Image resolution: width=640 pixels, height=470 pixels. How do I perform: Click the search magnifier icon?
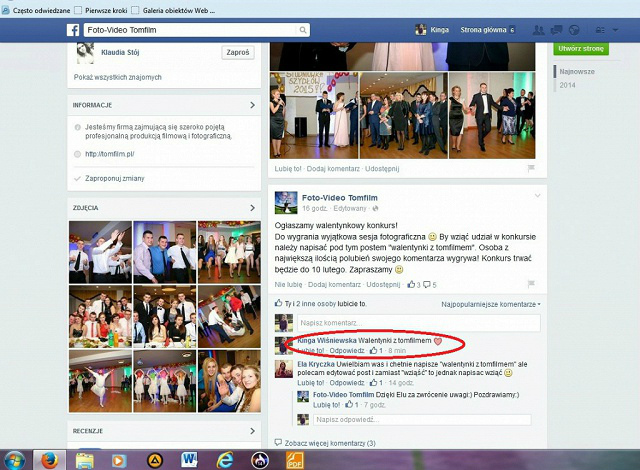[x=302, y=30]
